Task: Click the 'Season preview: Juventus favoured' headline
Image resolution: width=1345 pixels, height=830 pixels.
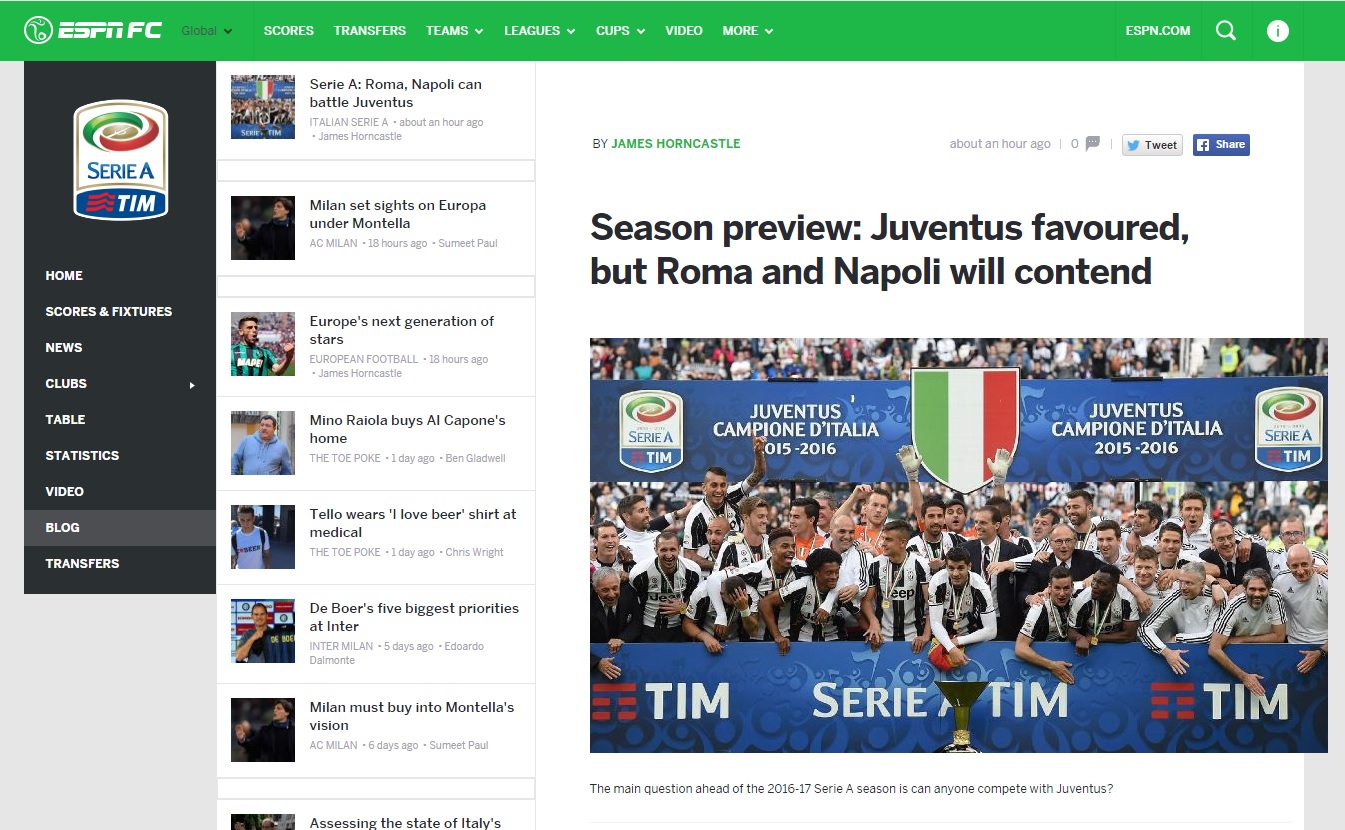Action: pos(889,249)
